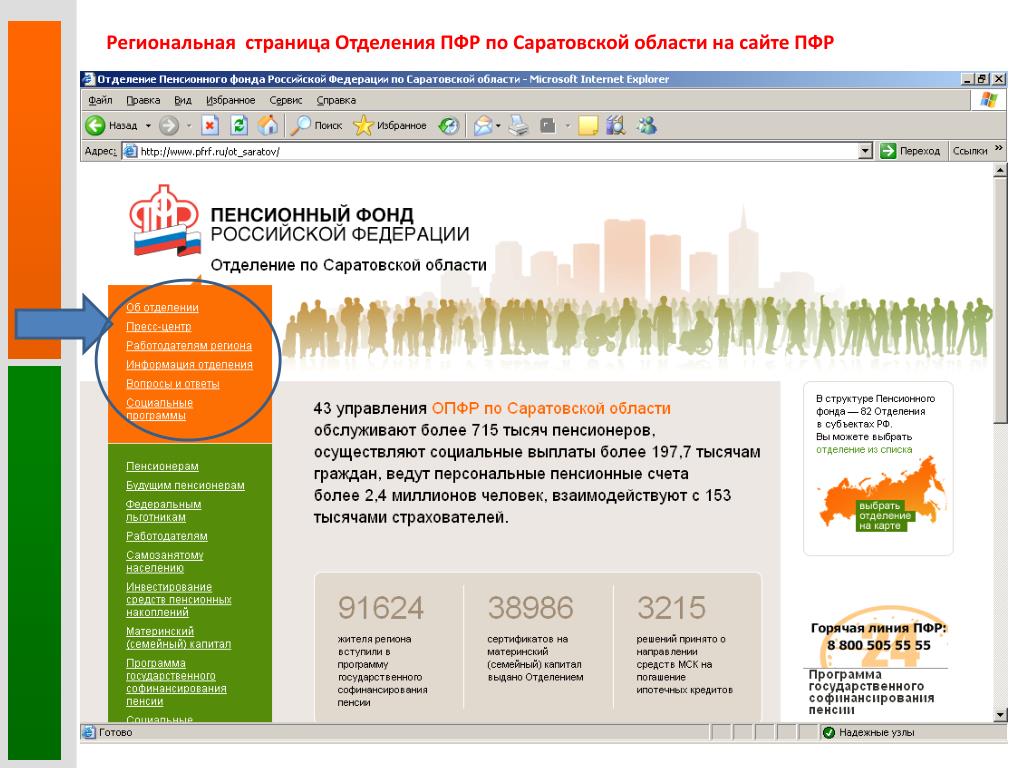Click the vertical scrollbar thumb

(1000, 302)
